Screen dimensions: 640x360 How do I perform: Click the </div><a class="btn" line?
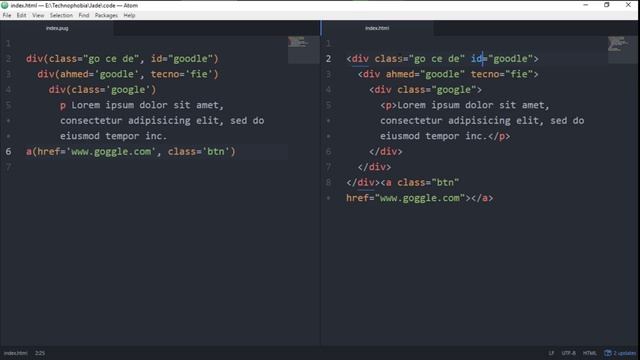(x=402, y=182)
